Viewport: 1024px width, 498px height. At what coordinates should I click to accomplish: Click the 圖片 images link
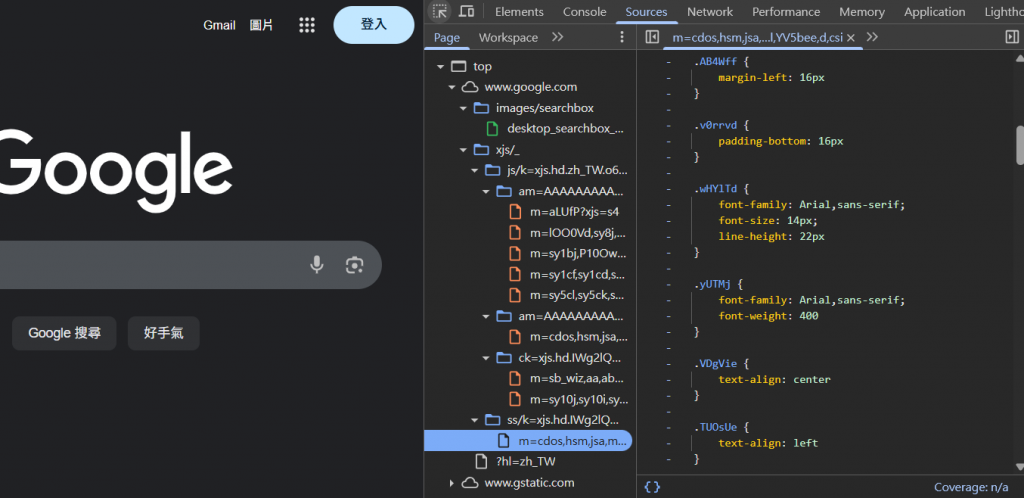coord(261,25)
